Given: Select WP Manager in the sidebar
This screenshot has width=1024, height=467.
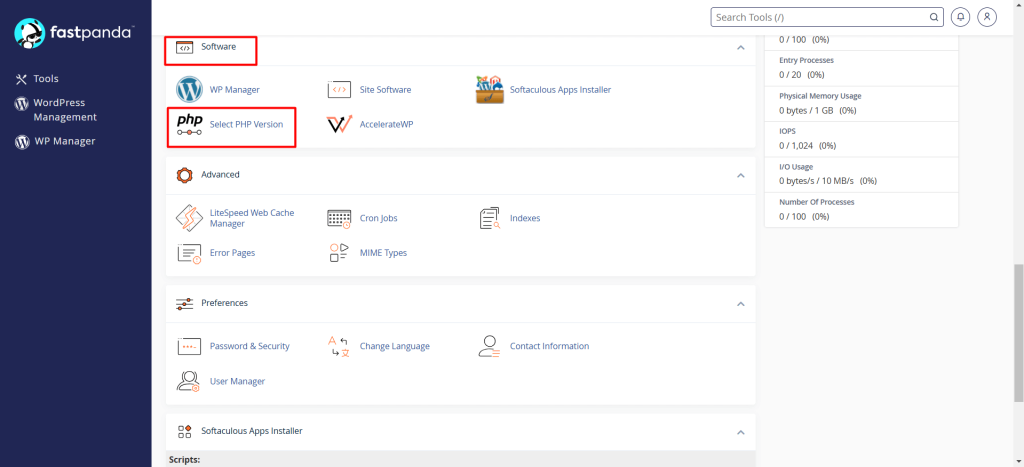Looking at the screenshot, I should coord(65,141).
